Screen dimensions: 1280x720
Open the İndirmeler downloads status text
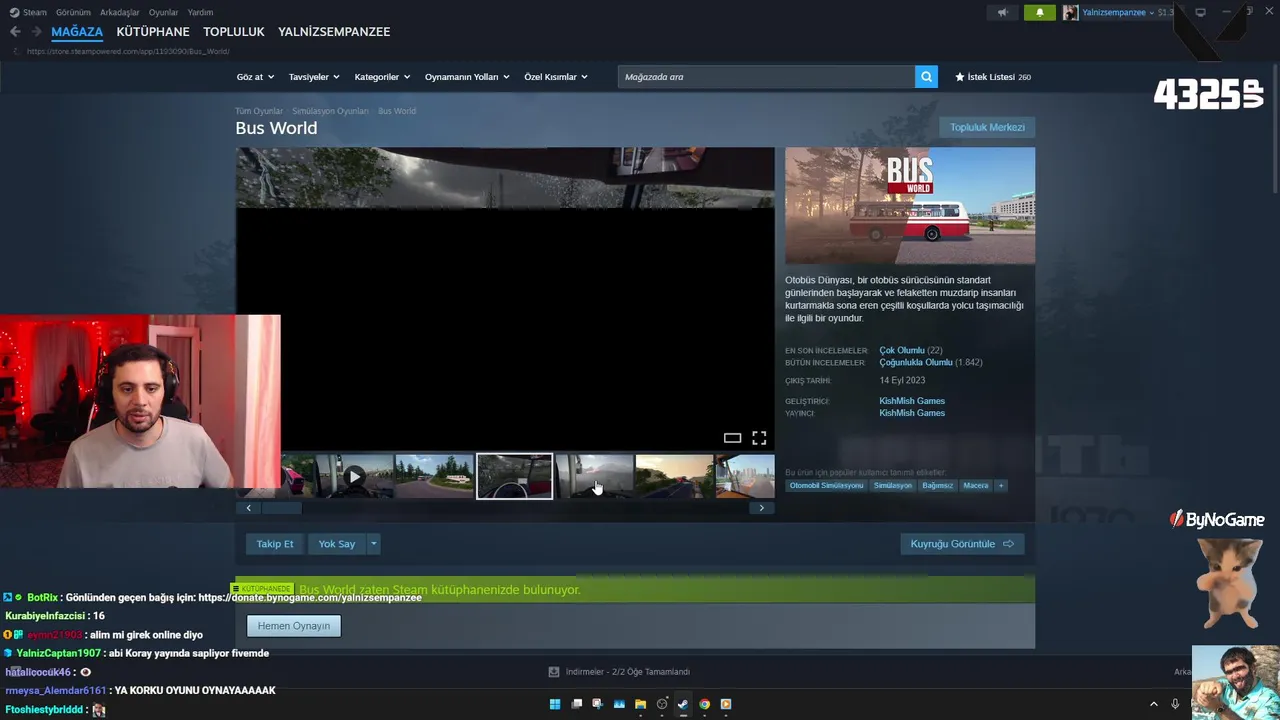[x=627, y=672]
